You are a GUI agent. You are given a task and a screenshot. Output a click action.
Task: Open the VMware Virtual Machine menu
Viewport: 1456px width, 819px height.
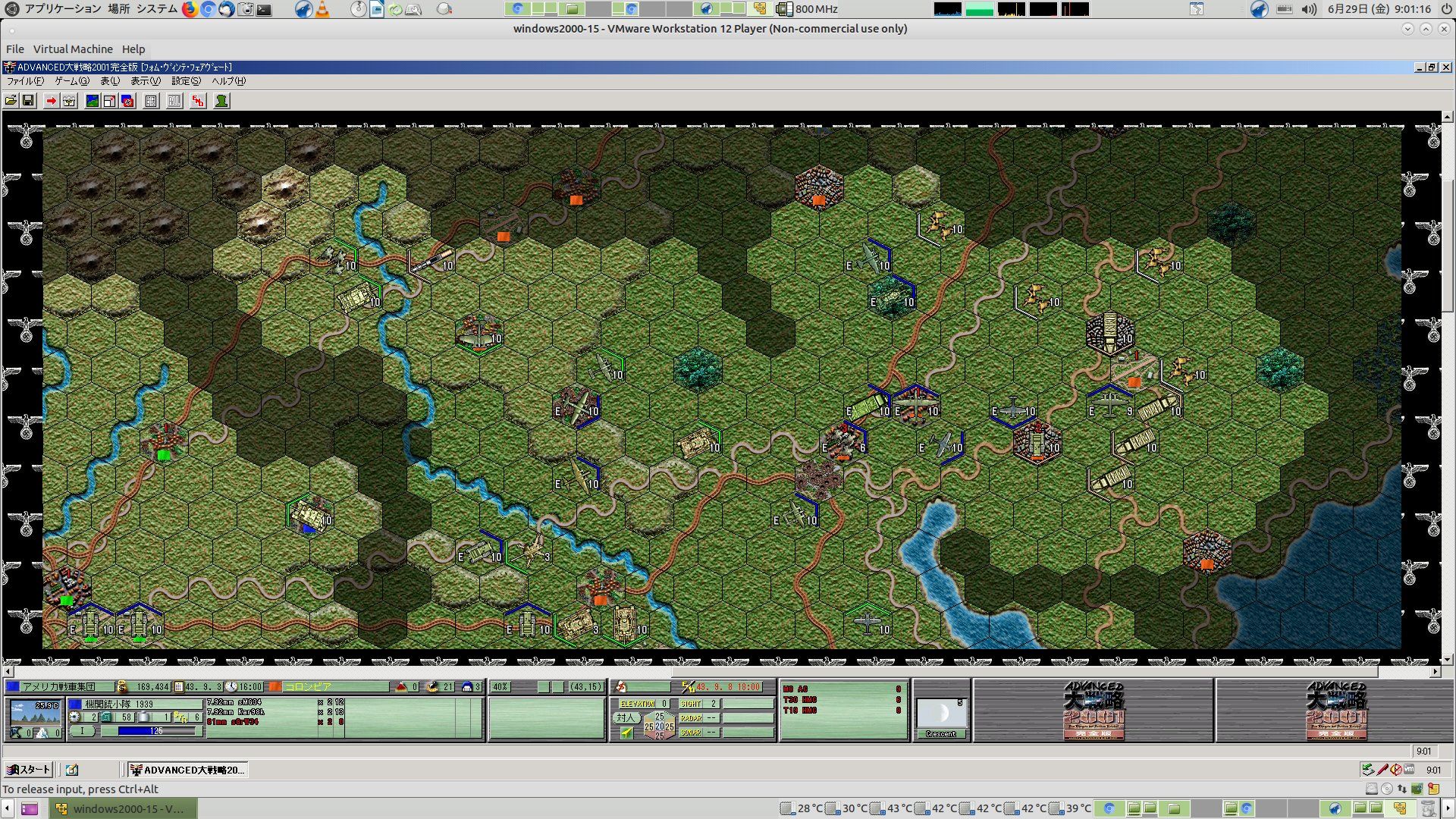point(73,49)
